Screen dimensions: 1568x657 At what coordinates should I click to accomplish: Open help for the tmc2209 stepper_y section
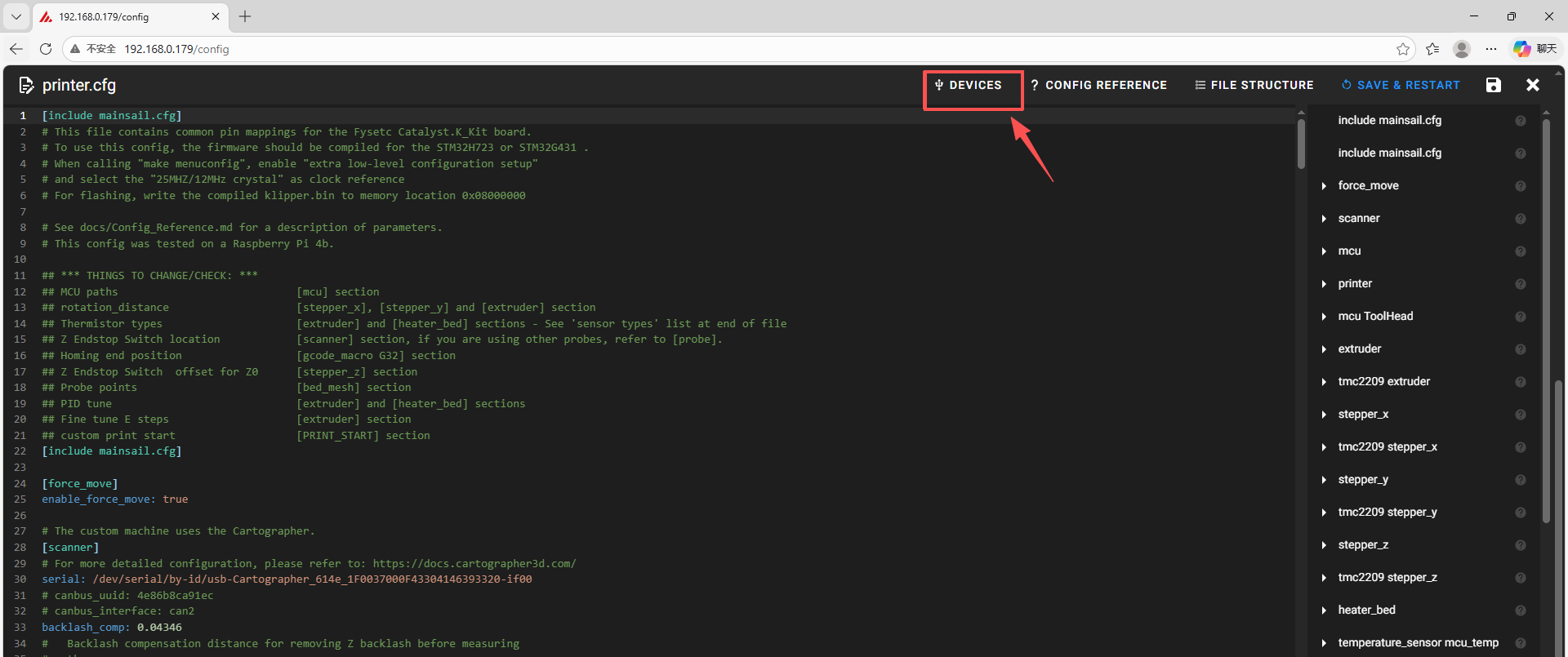pos(1521,513)
